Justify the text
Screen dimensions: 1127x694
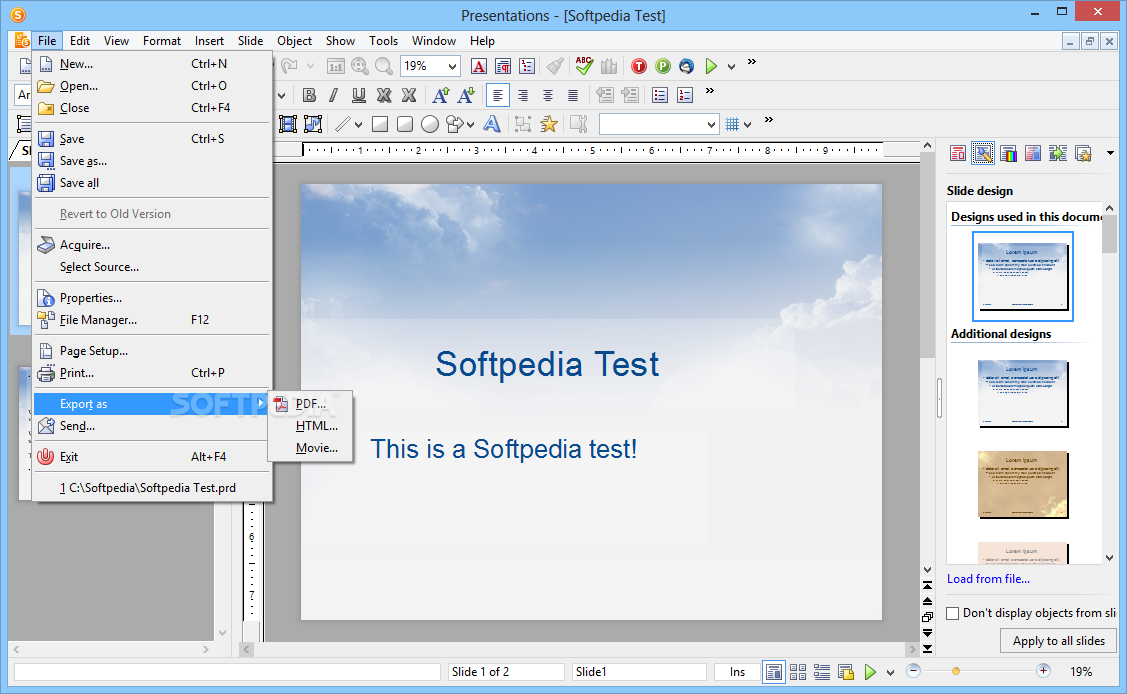573,96
